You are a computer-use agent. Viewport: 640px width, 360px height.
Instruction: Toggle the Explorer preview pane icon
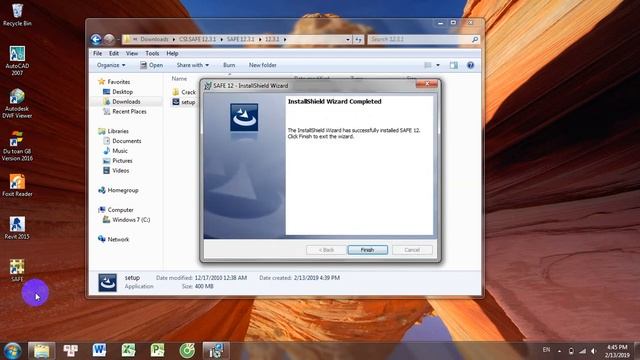click(x=453, y=65)
